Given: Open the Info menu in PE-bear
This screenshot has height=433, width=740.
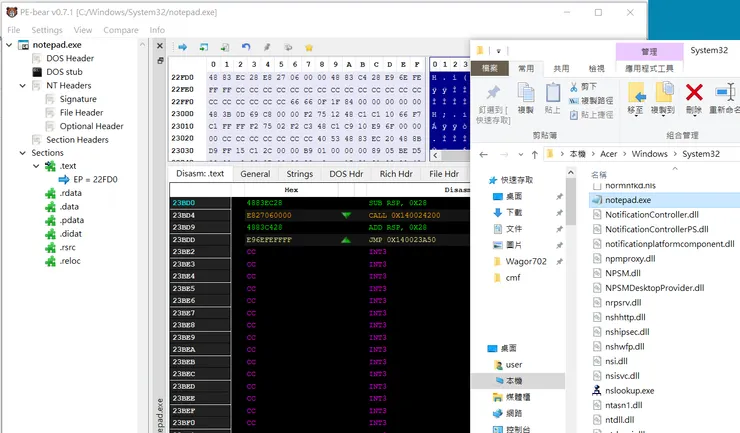Looking at the screenshot, I should pyautogui.click(x=157, y=30).
